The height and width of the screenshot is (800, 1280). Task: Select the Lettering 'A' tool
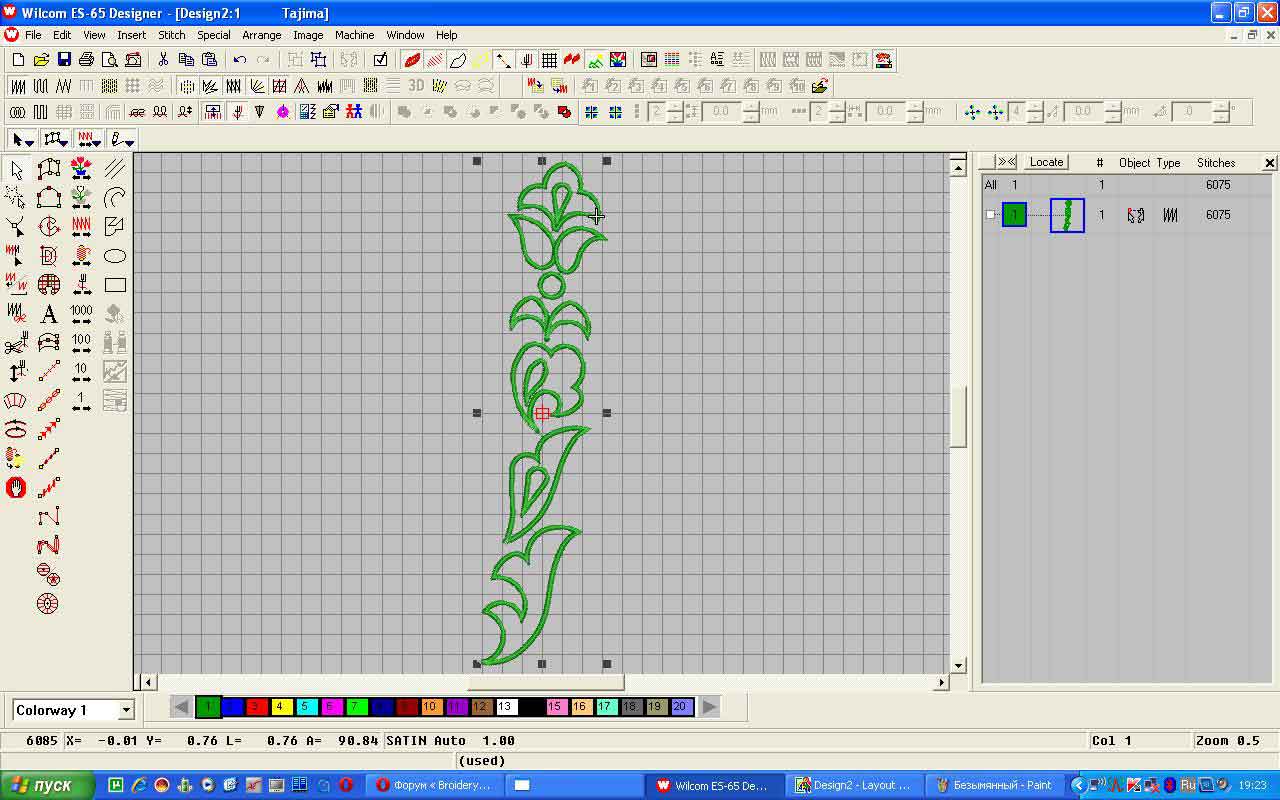click(48, 314)
